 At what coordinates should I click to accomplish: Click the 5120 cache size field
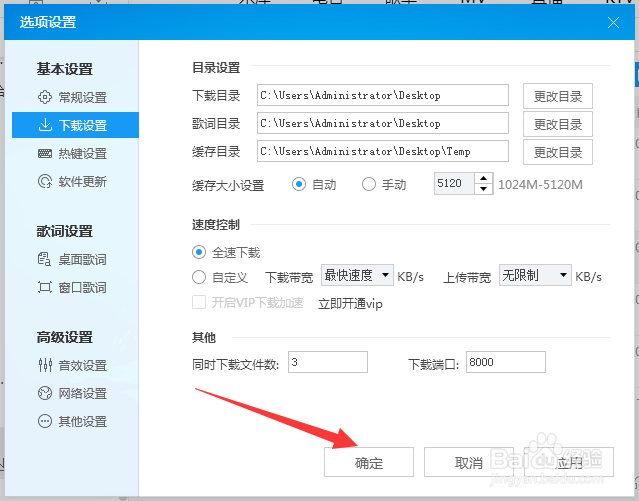coord(454,183)
